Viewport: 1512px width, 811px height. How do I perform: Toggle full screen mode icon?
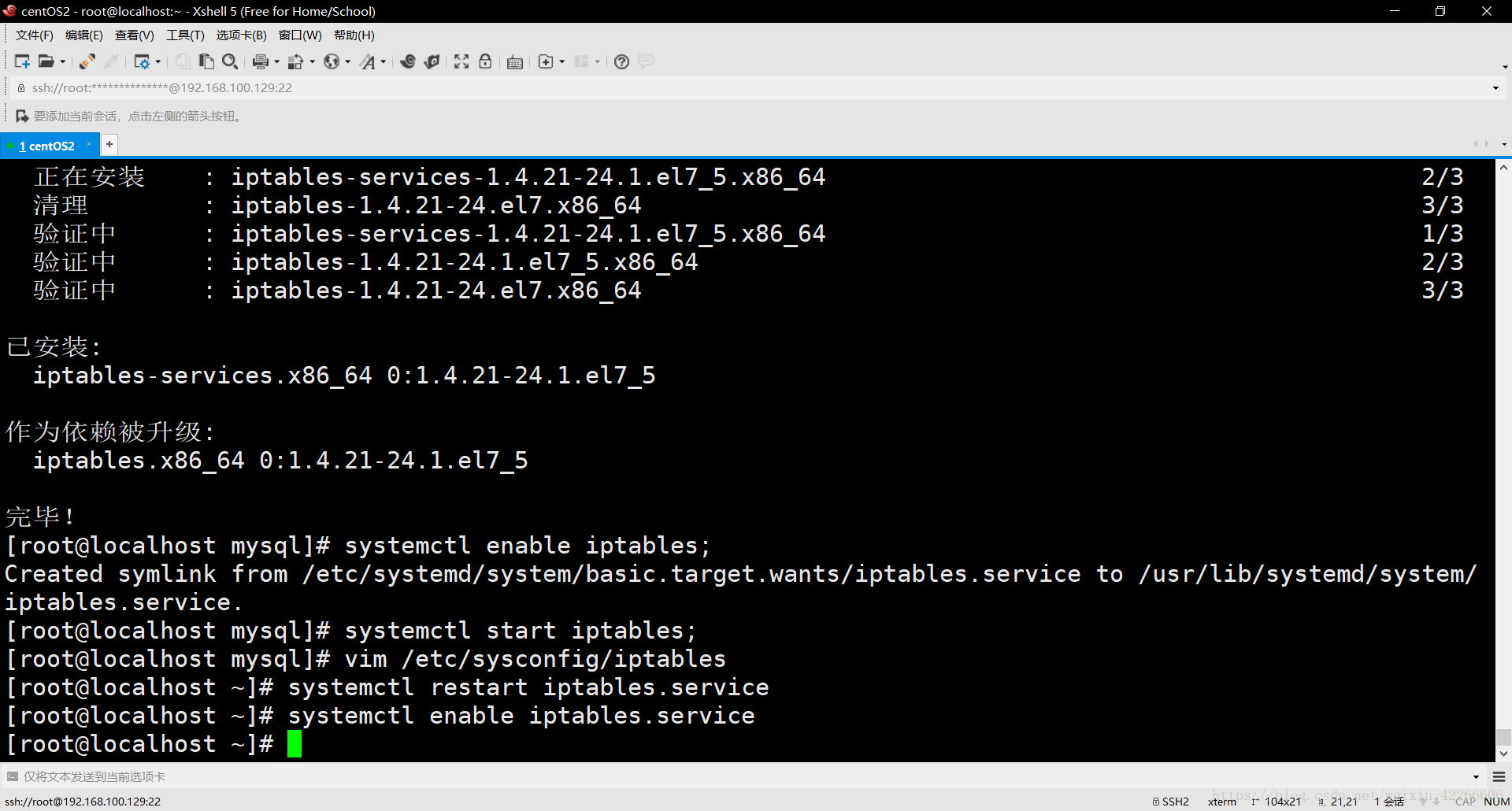[461, 61]
